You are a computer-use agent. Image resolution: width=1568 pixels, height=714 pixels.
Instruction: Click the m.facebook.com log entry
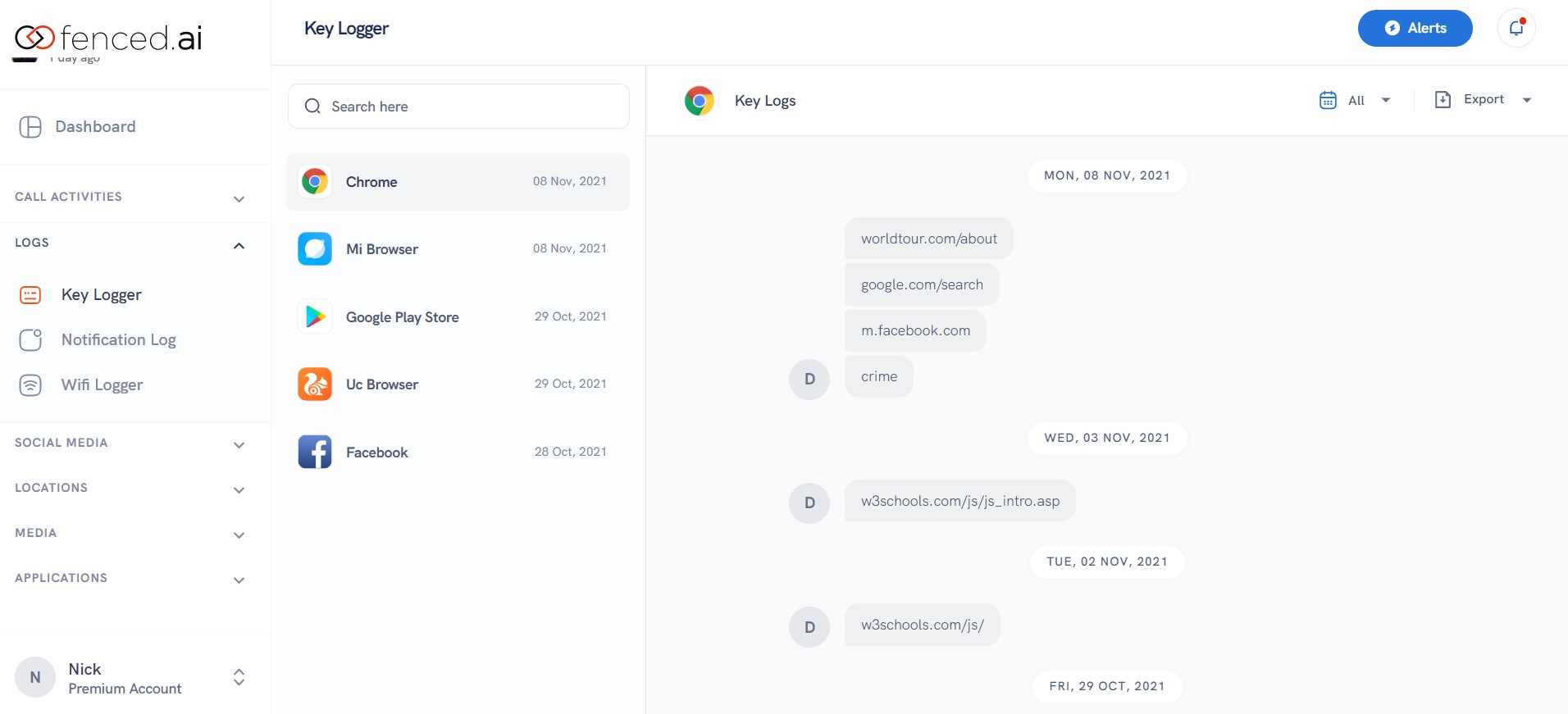coord(915,330)
